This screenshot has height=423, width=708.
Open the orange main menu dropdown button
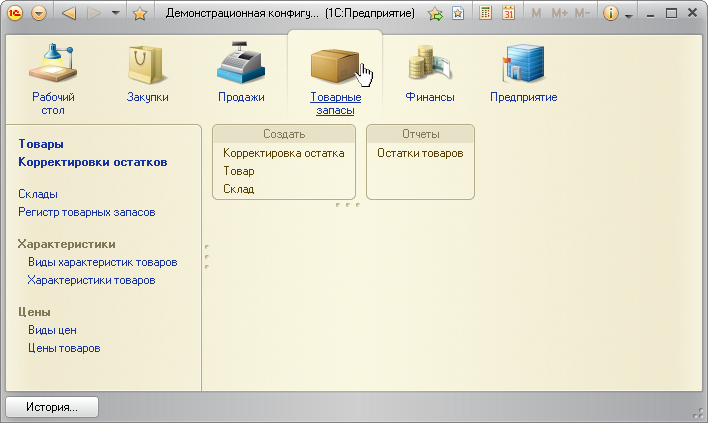pos(39,13)
